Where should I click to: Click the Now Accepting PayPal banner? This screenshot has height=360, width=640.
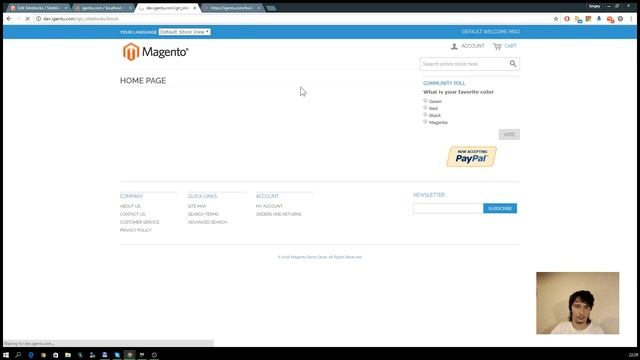pyautogui.click(x=472, y=157)
